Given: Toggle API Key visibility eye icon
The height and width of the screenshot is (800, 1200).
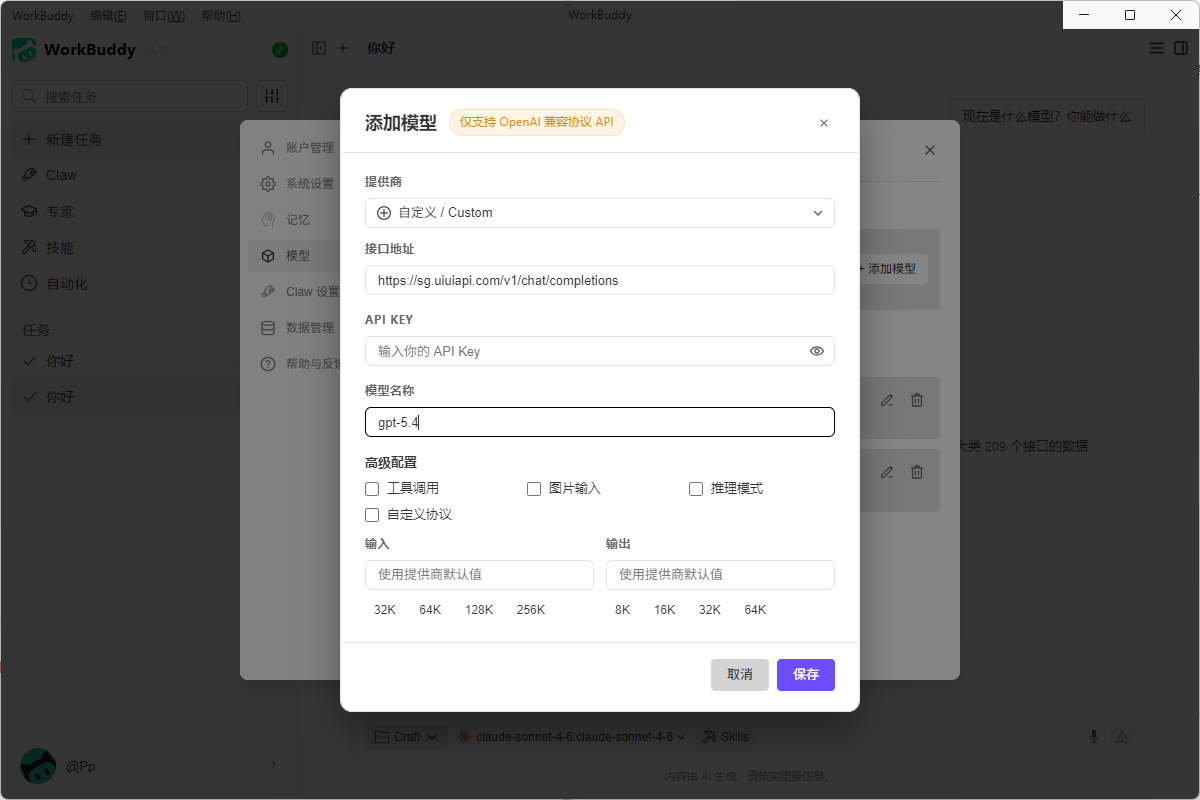Looking at the screenshot, I should coord(817,351).
